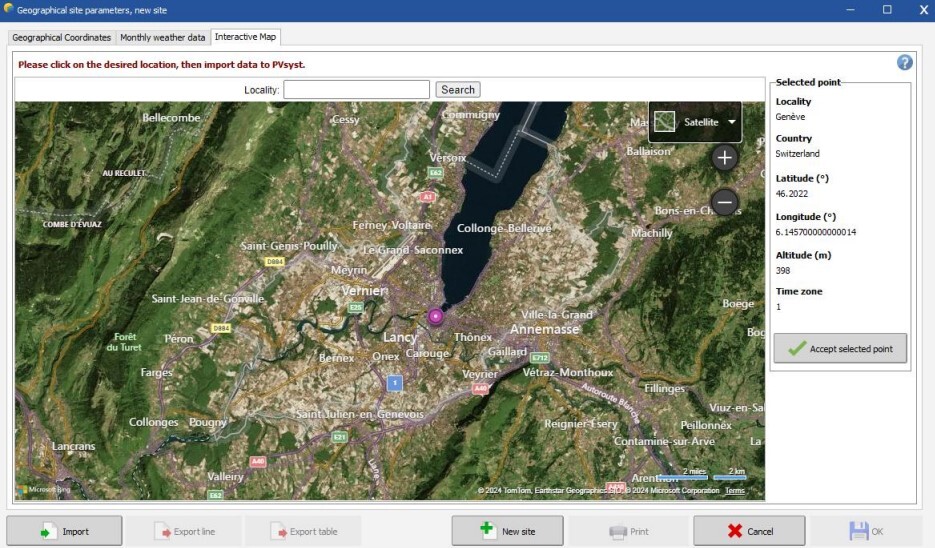Screen dimensions: 935x548
Task: Click the Import button with green arrow
Action: 65,531
